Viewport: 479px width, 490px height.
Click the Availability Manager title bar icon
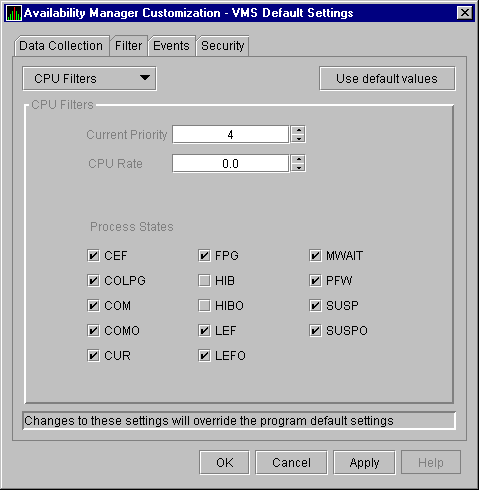14,13
